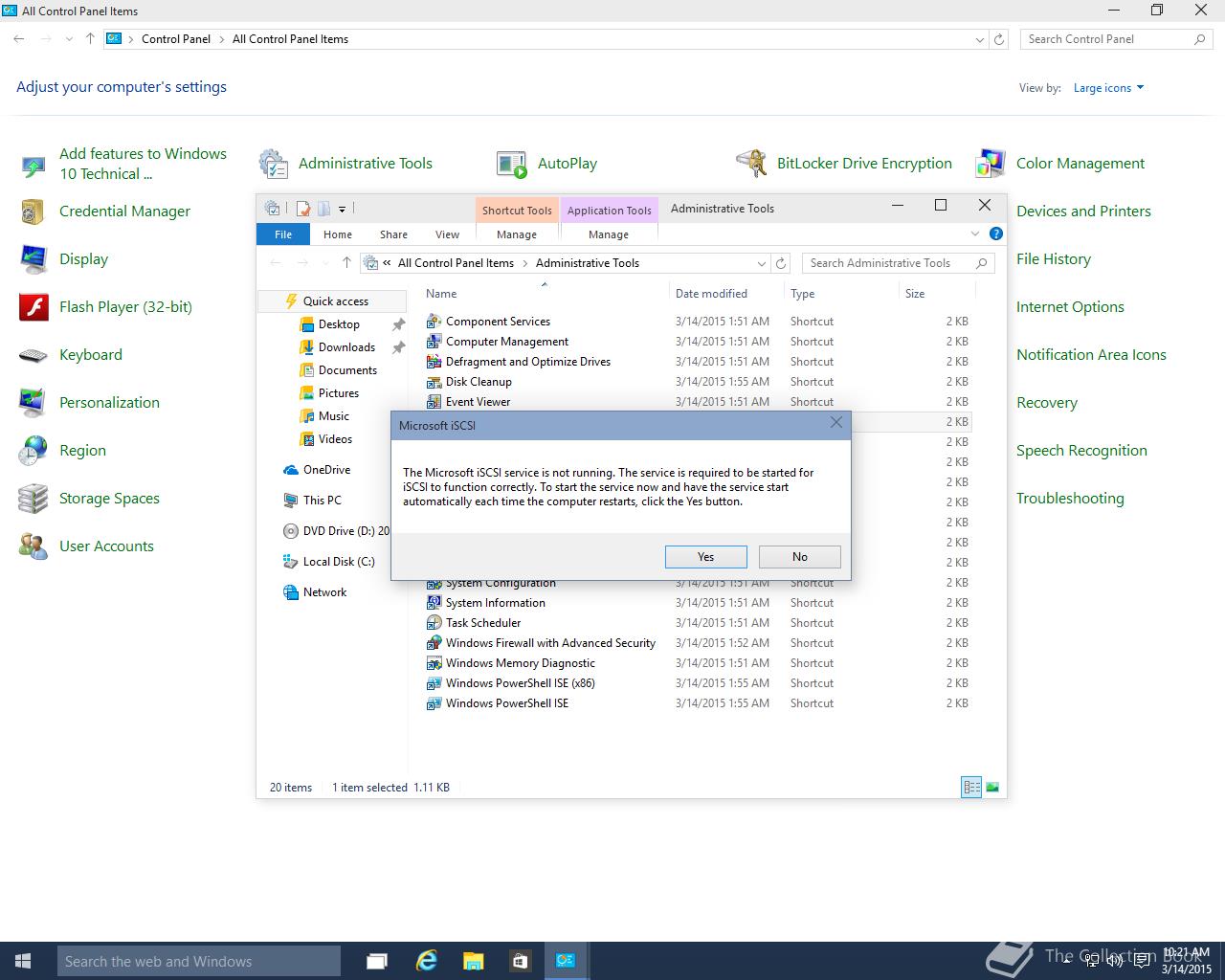Open Customize Quick Access Toolbar dropdown

342,209
